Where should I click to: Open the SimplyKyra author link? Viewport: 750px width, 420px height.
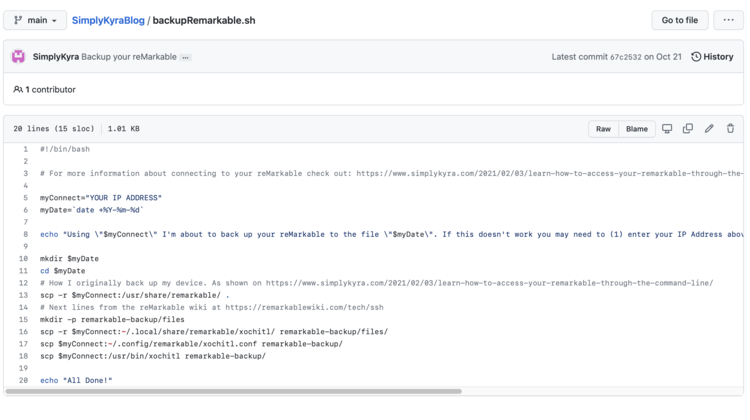coord(55,56)
